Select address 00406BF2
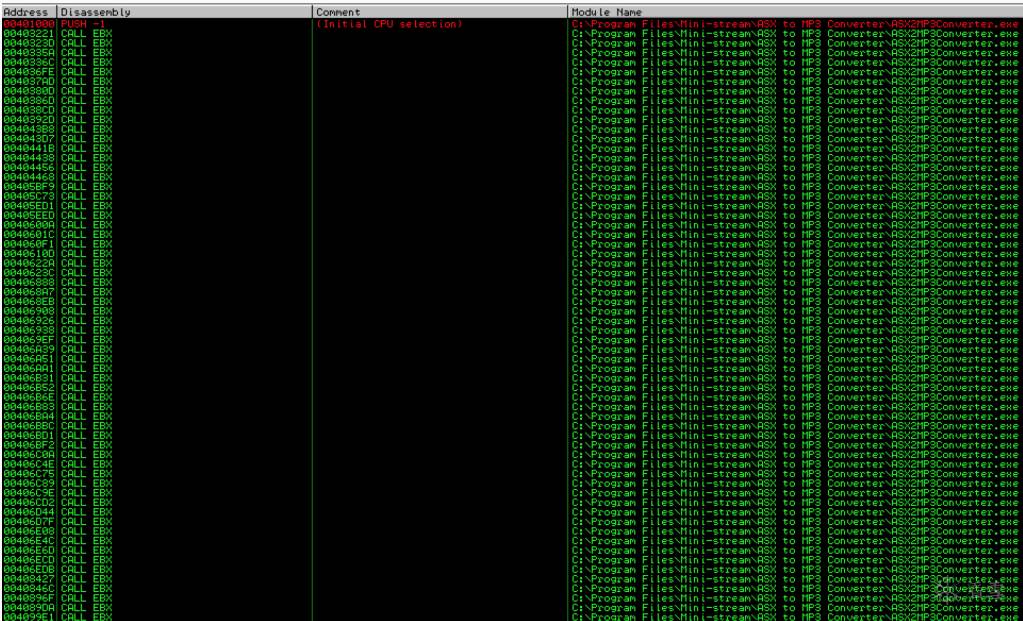Viewport: 1023px width, 621px height. (x=29, y=445)
